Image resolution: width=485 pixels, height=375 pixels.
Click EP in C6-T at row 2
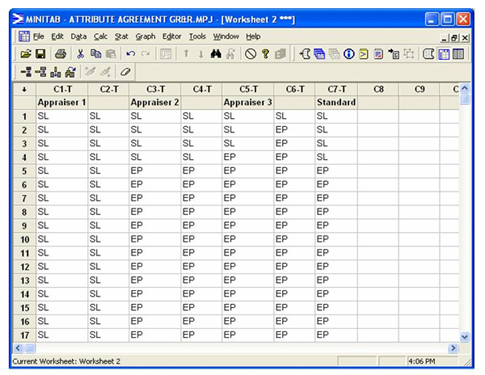(x=282, y=130)
